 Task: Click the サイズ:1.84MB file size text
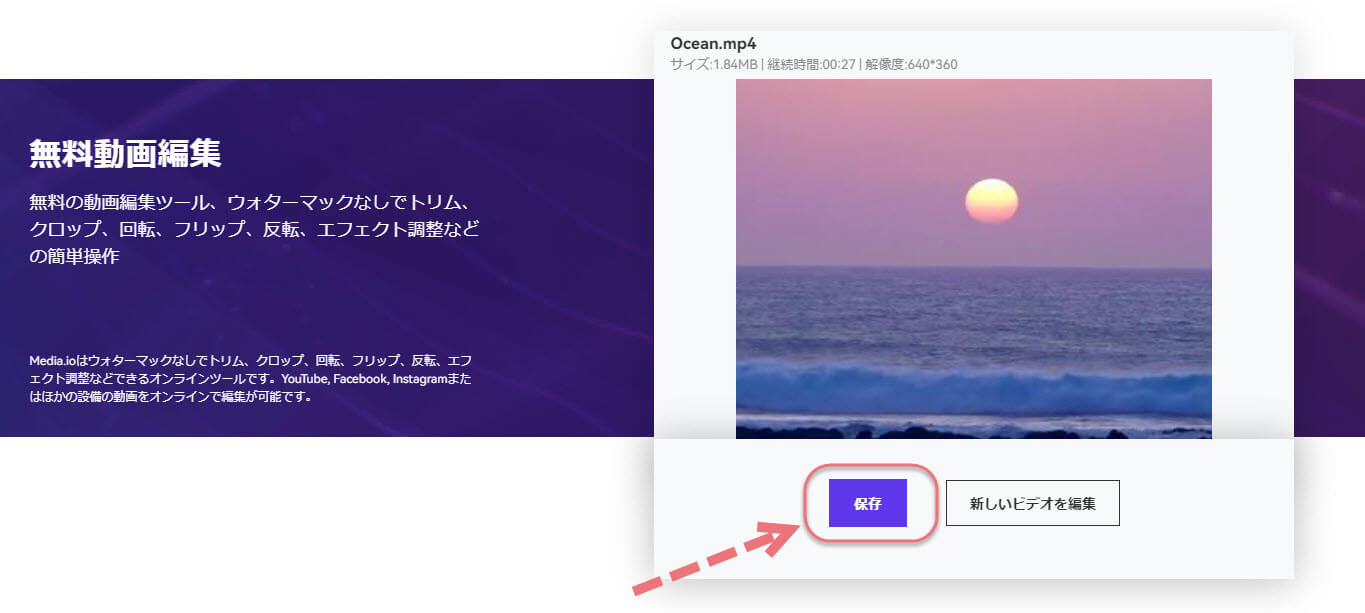714,65
